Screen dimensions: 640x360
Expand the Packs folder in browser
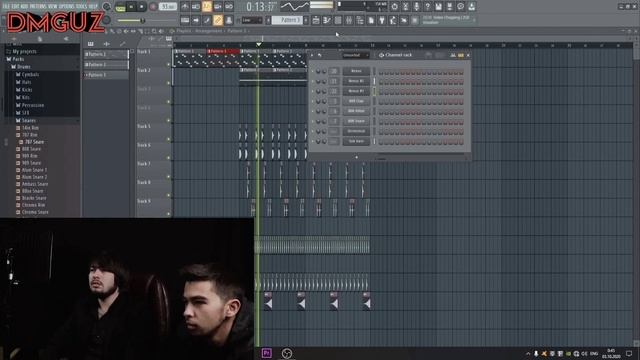click(18, 59)
